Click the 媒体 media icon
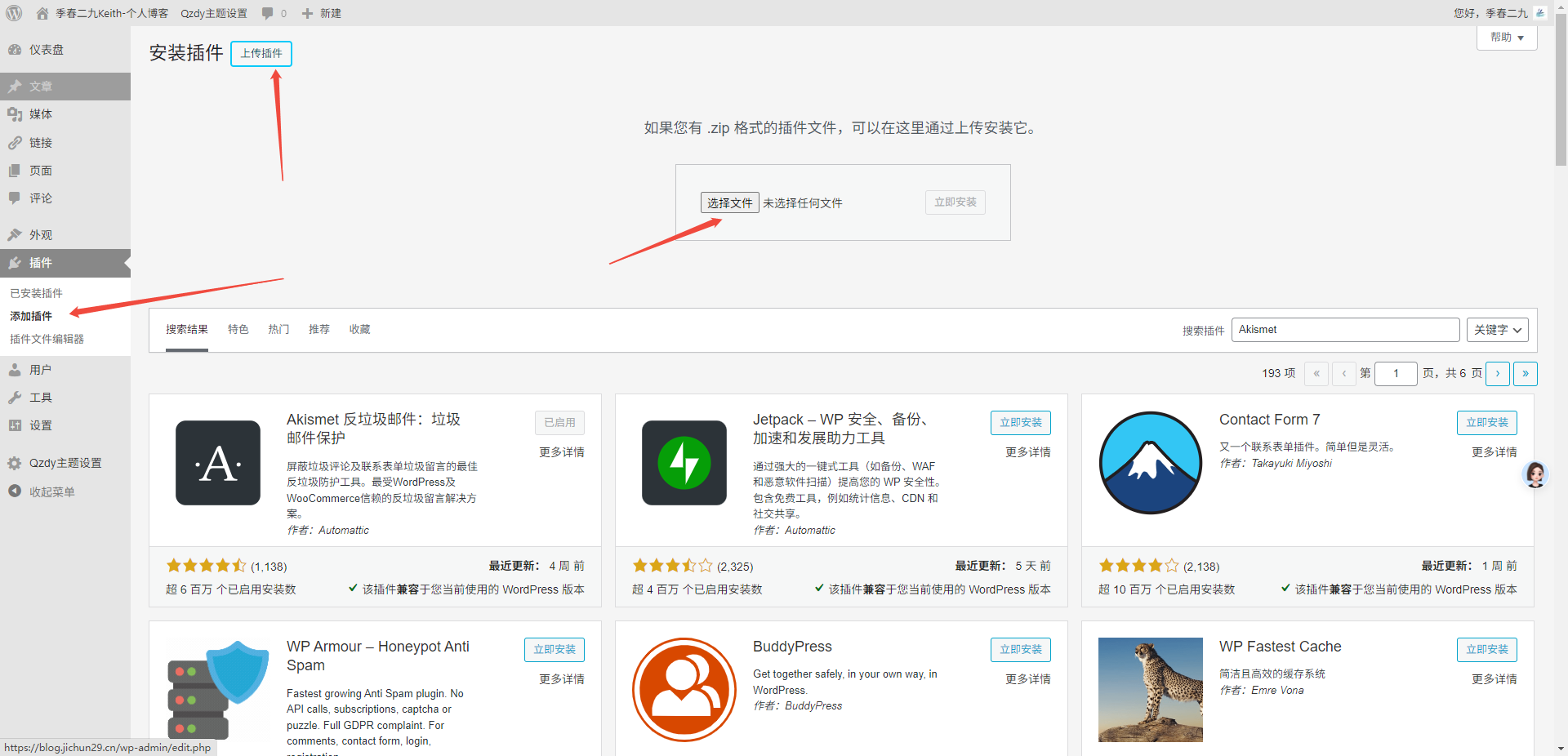 pyautogui.click(x=15, y=114)
